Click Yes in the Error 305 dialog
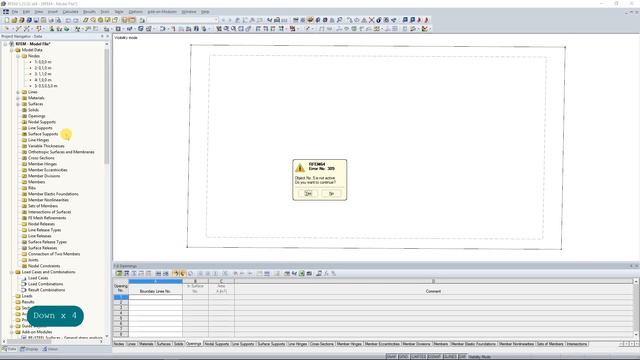640x360 pixels. (x=308, y=193)
